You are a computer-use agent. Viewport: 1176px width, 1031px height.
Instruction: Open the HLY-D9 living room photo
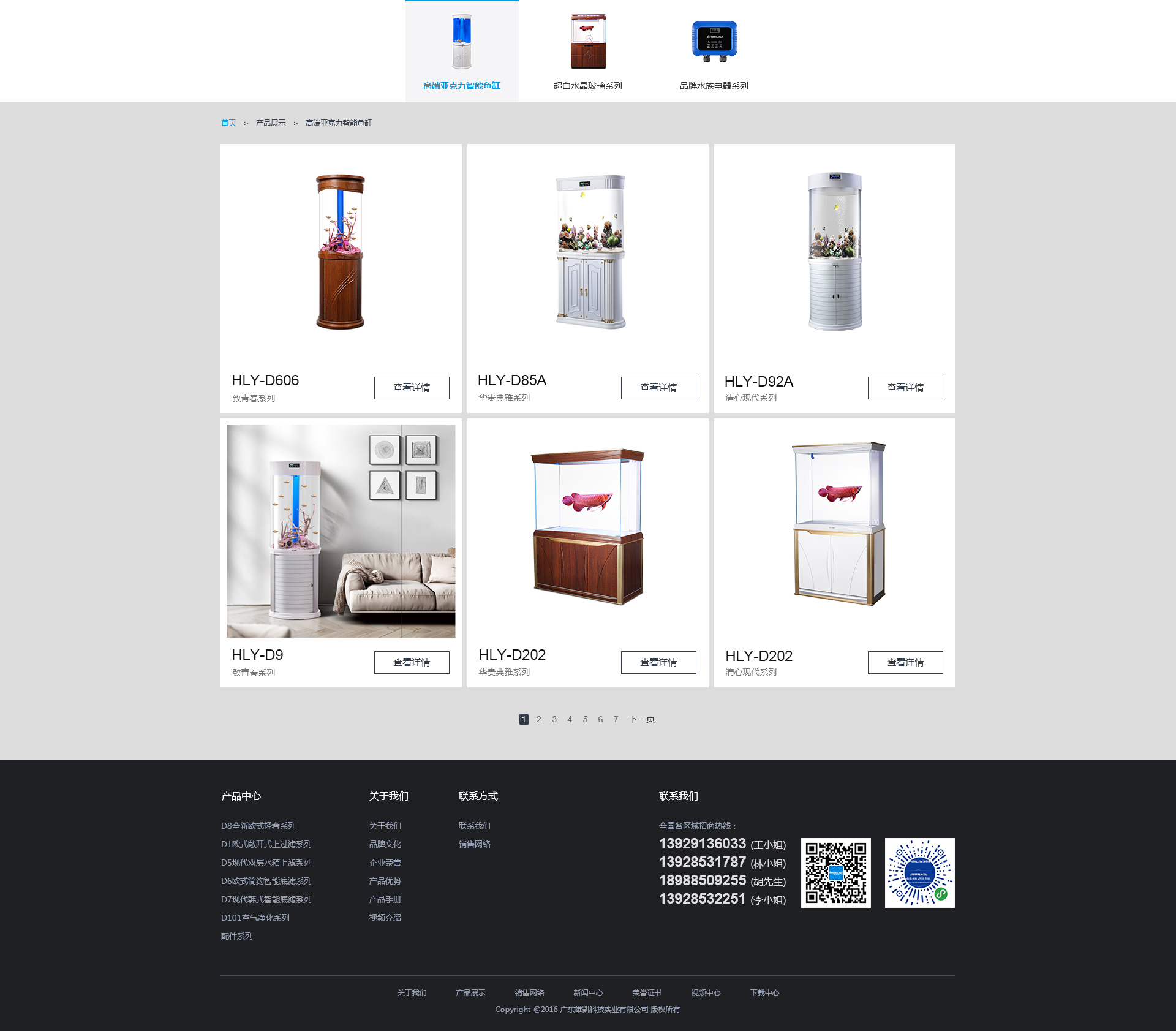(x=341, y=531)
